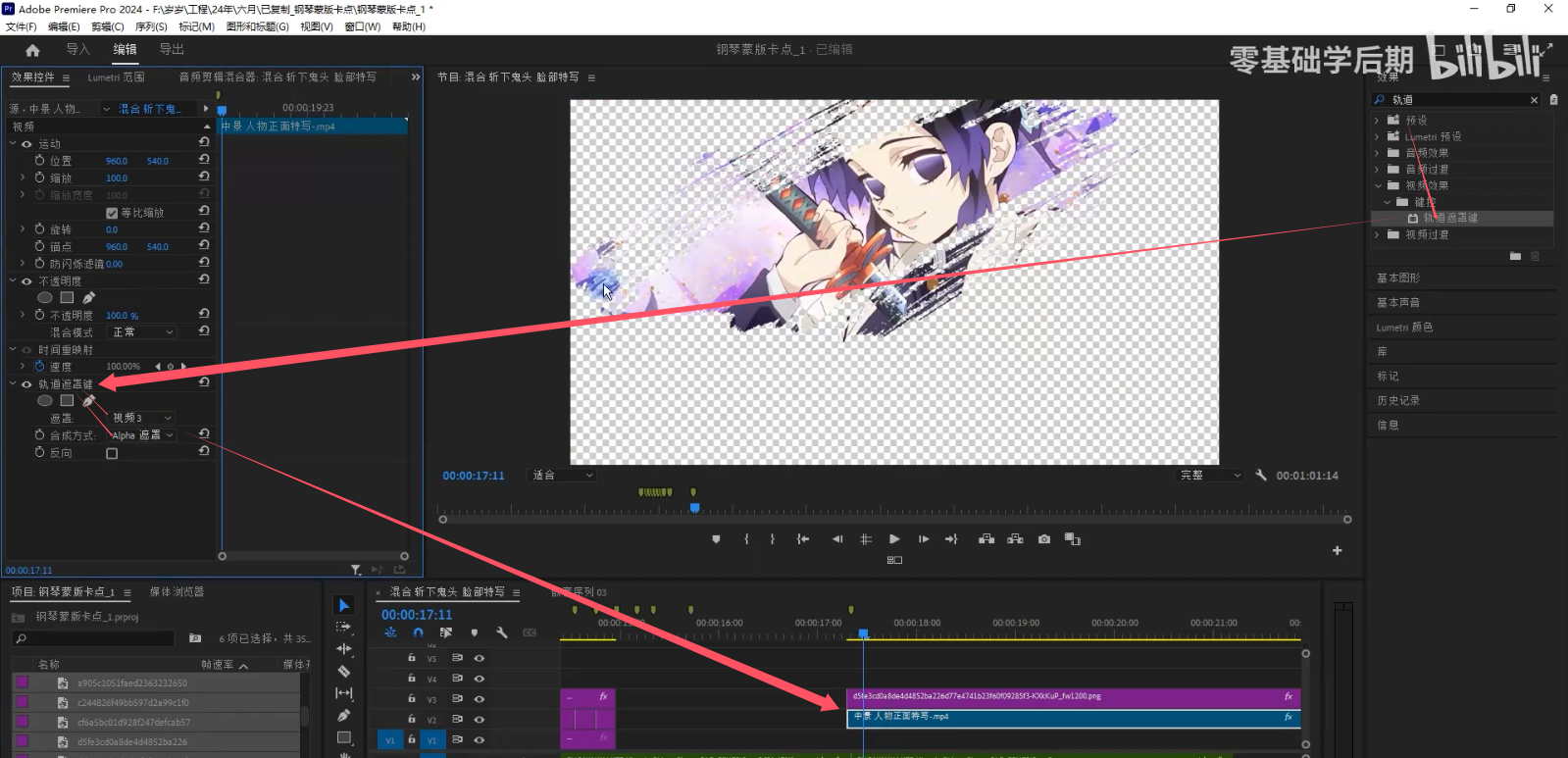
Task: Open the 文件(F) menu
Action: point(21,26)
